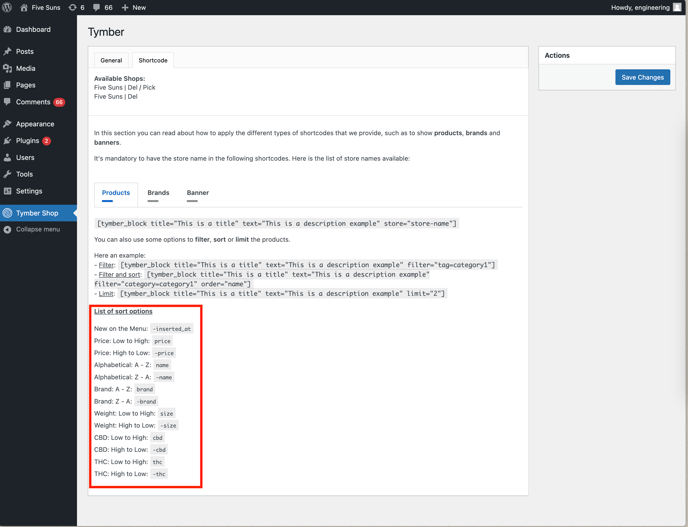Screen dimensions: 688x527
Task: Click the user avatar in top bar
Action: tap(677, 7)
